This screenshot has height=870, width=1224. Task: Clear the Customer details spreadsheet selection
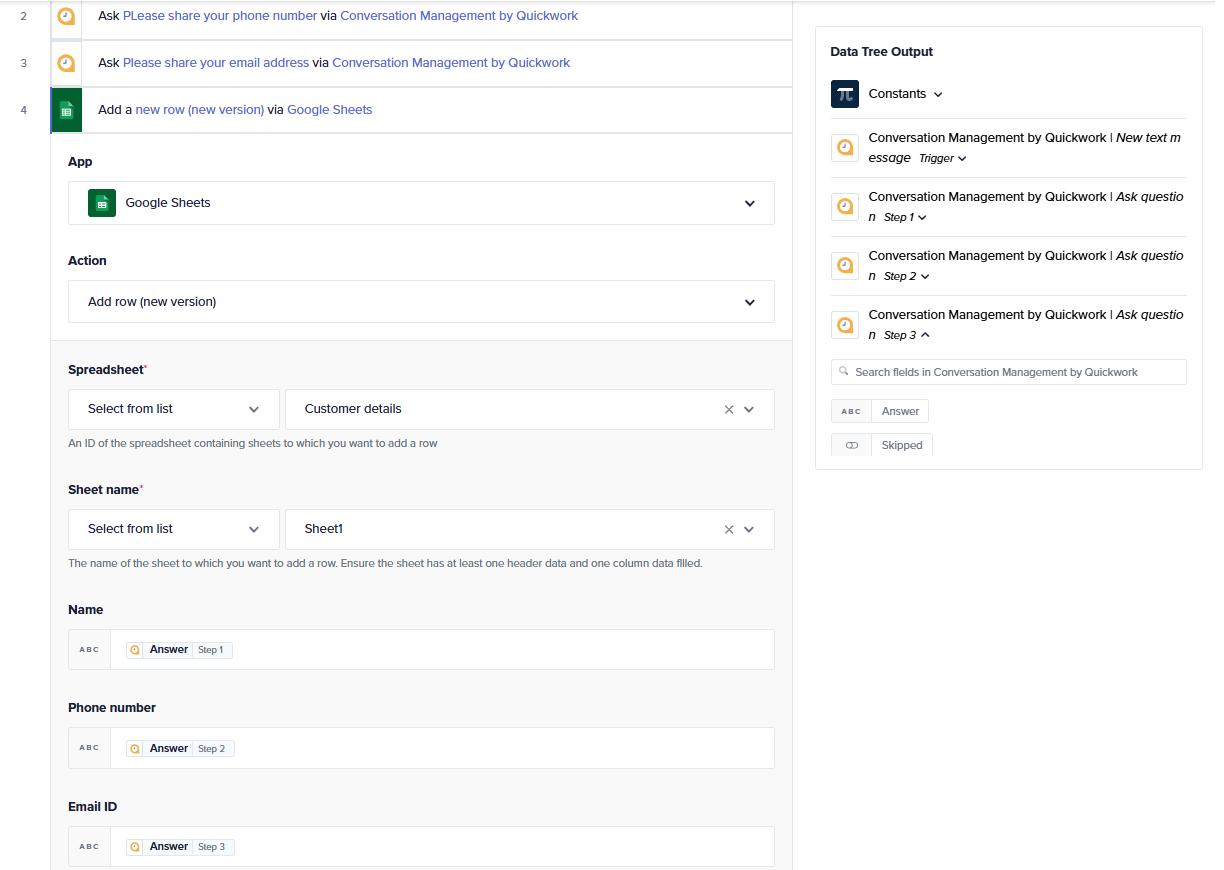[x=729, y=409]
